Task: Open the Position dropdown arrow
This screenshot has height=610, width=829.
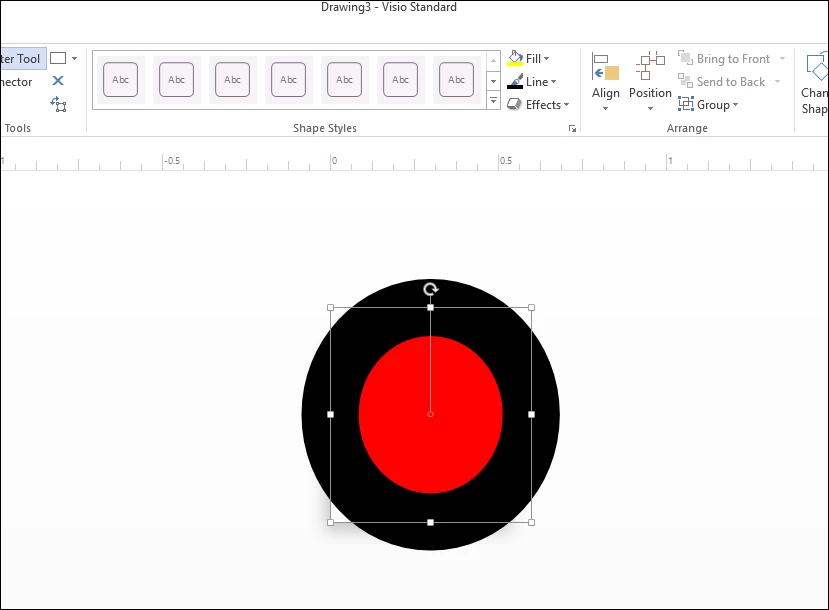Action: (650, 108)
